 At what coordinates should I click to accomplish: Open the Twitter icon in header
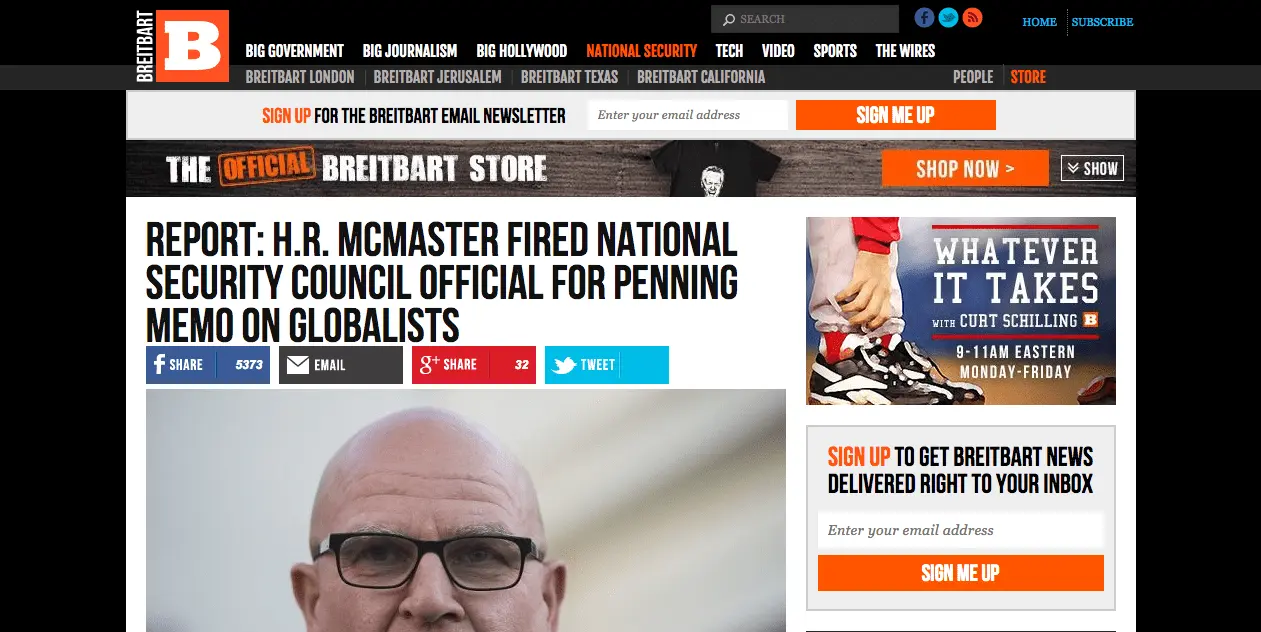point(948,18)
